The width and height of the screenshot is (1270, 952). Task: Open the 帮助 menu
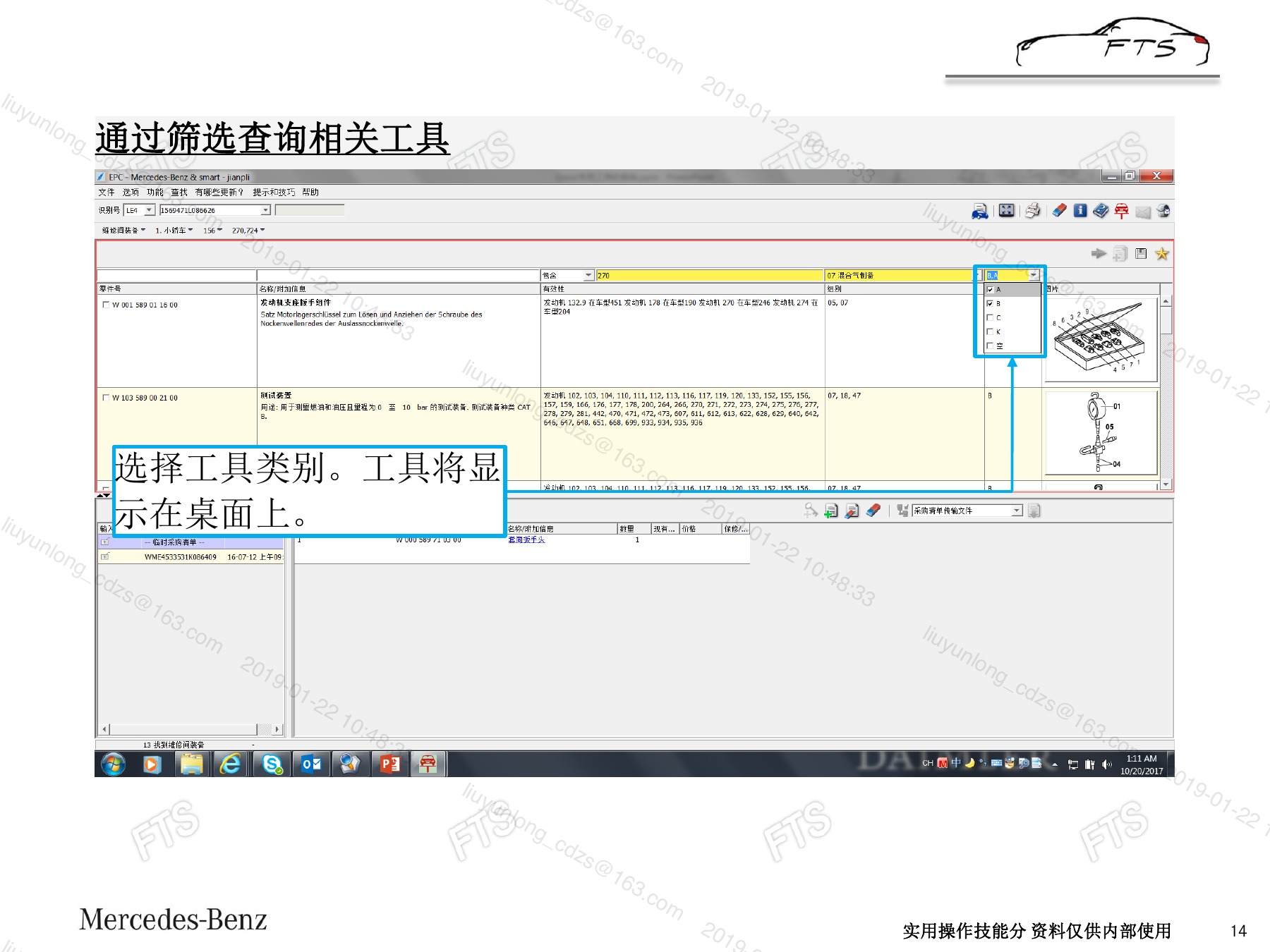coord(310,193)
